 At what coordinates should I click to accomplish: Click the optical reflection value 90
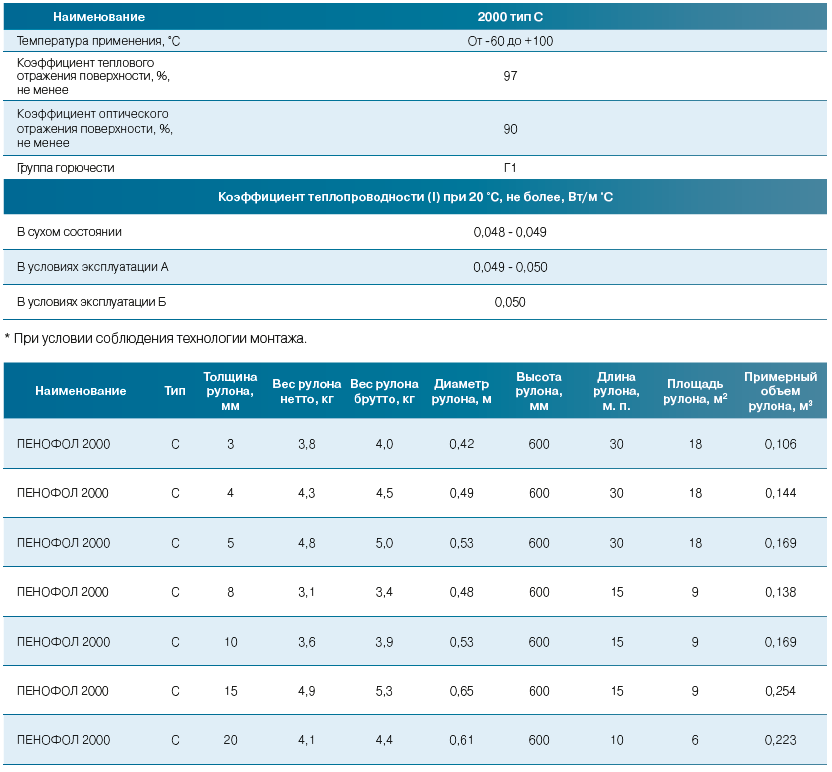[x=510, y=129]
